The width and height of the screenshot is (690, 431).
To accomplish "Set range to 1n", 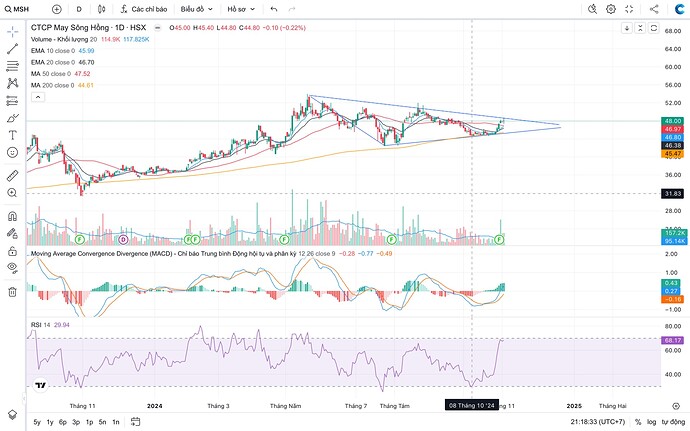I will pyautogui.click(x=116, y=422).
